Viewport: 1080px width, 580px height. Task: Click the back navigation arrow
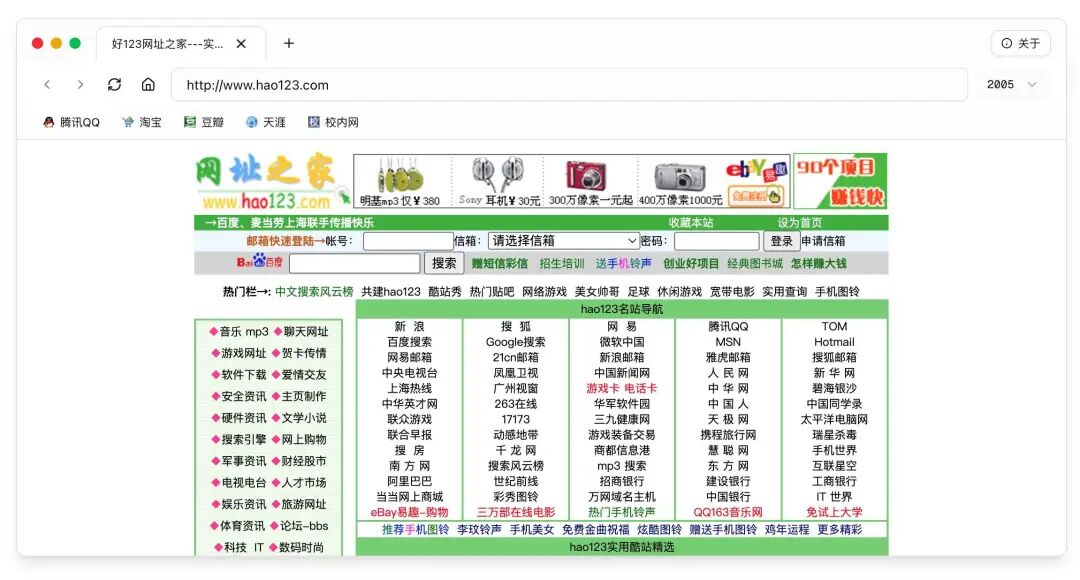[47, 85]
